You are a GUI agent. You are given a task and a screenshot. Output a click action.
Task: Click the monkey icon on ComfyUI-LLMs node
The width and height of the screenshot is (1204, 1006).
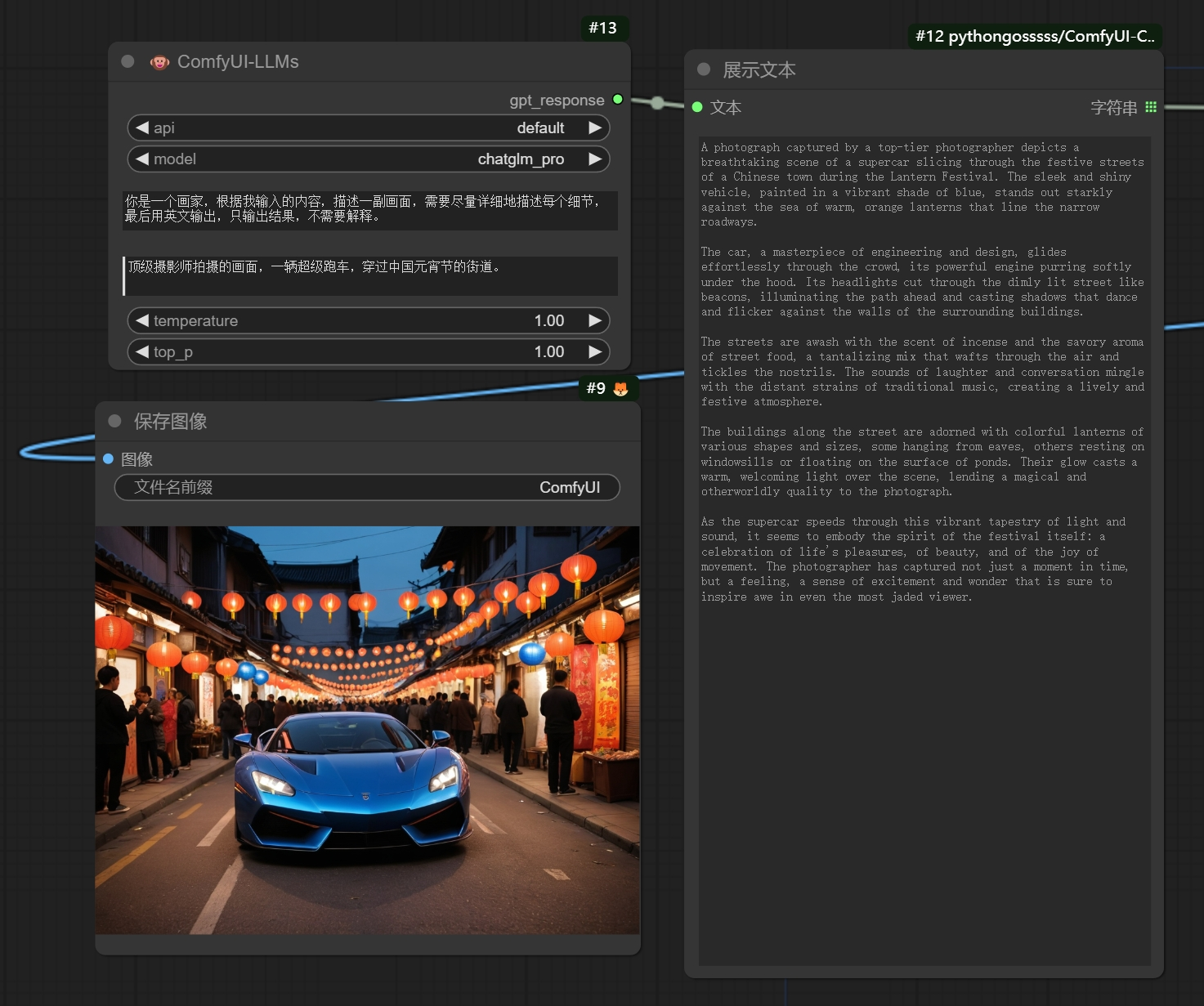coord(159,62)
